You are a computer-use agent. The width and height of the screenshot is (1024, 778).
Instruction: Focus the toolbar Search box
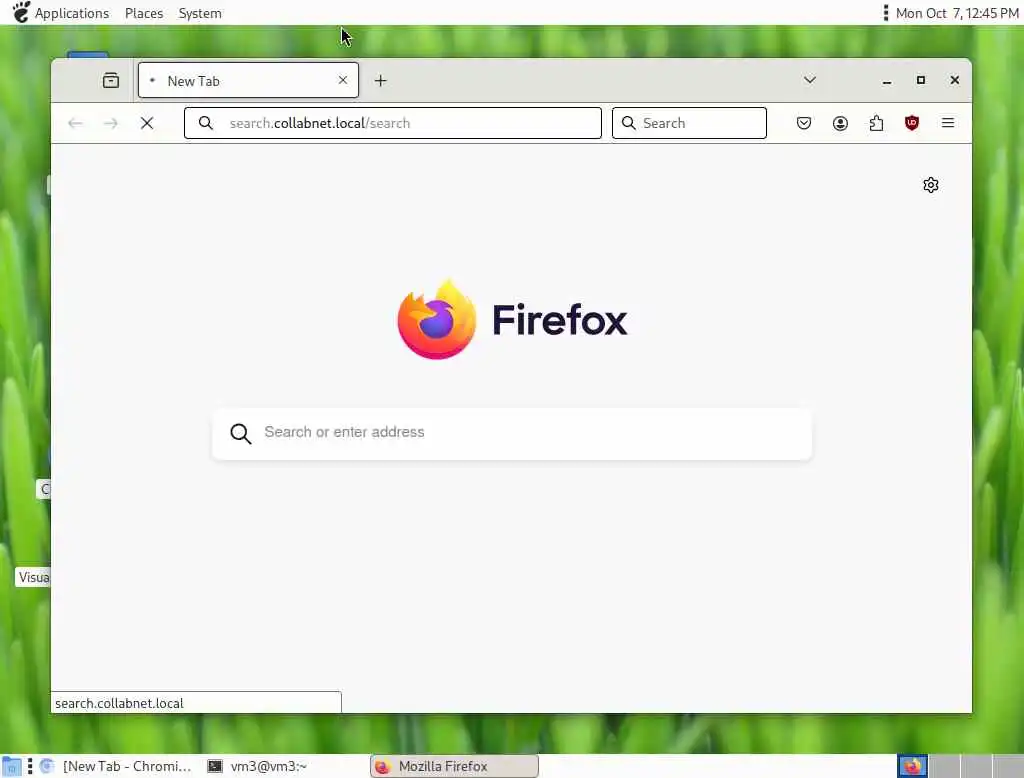pyautogui.click(x=689, y=123)
